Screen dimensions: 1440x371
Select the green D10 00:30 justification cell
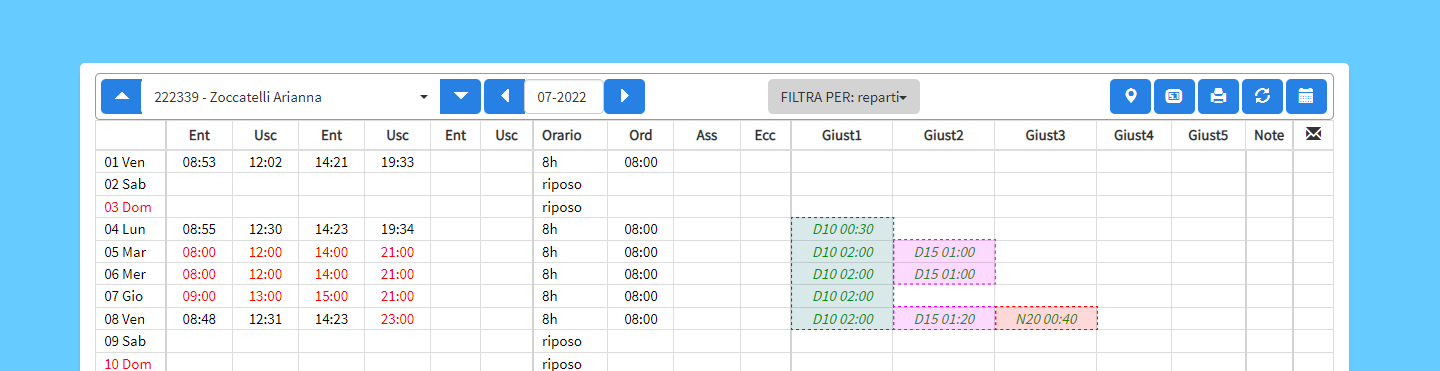pos(842,229)
